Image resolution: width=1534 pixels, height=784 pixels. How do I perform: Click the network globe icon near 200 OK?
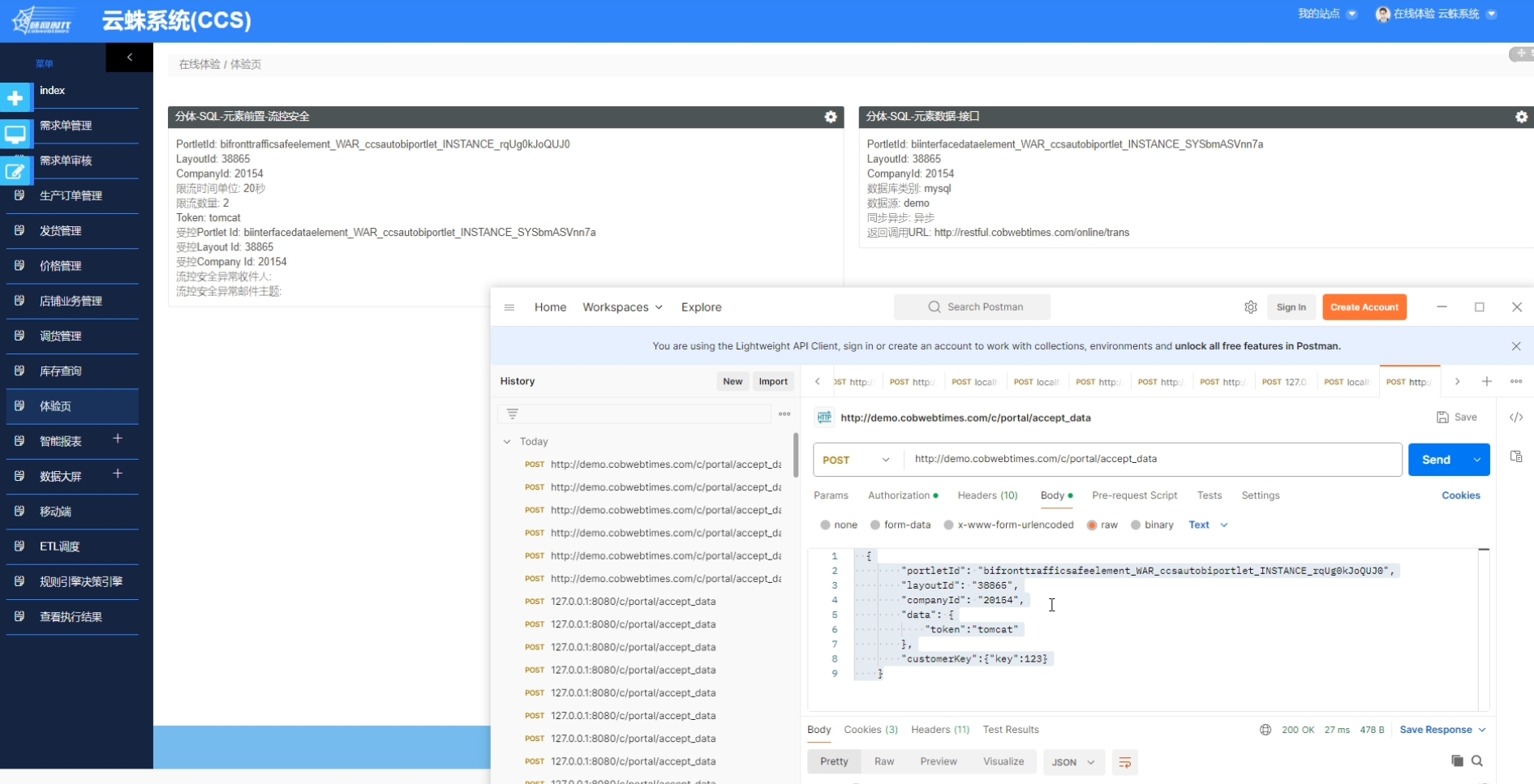[1265, 730]
